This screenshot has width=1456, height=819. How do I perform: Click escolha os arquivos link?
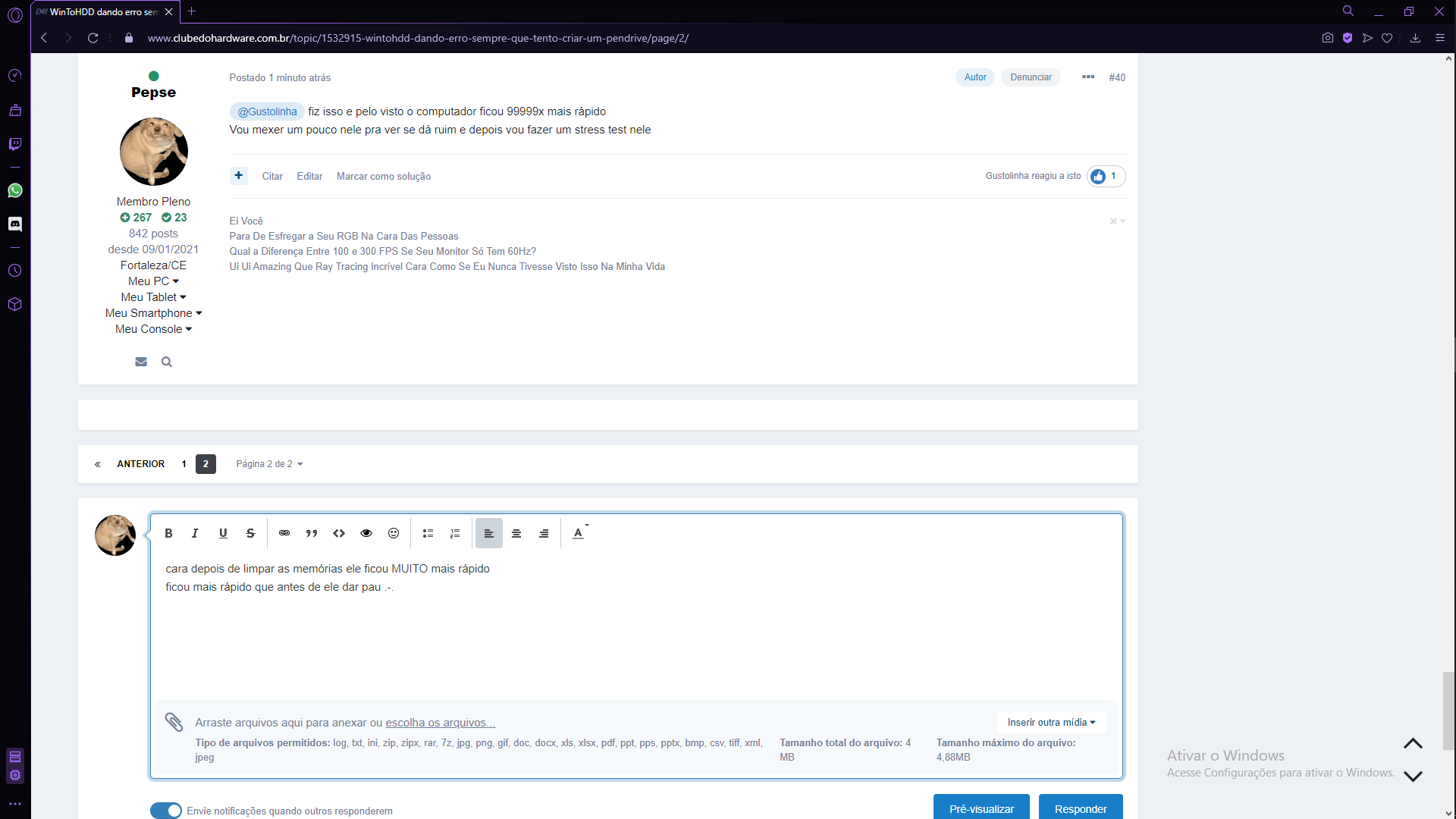[x=440, y=723]
